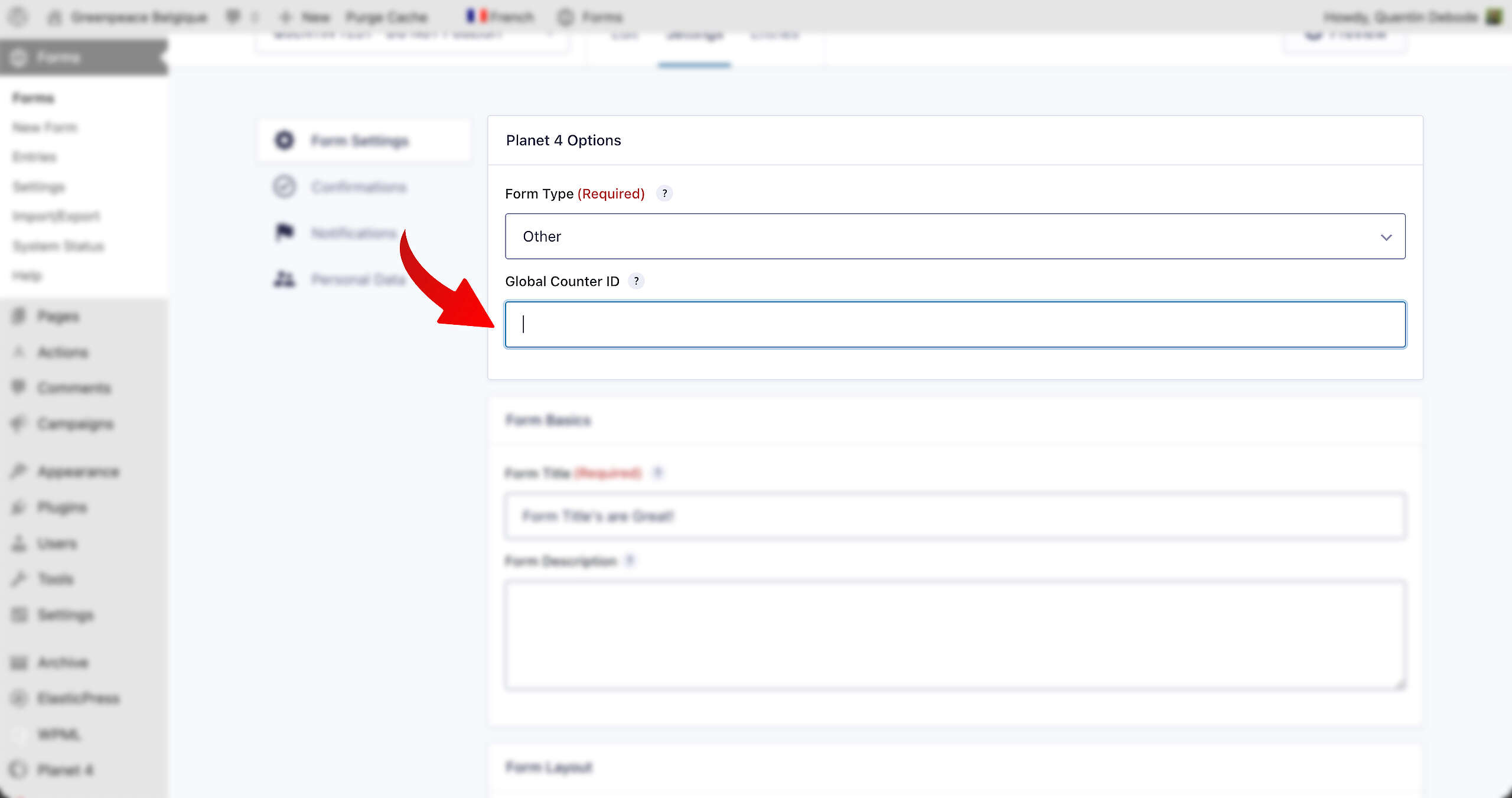Image resolution: width=1512 pixels, height=798 pixels.
Task: Open help tooltip next to Global Counter ID
Action: [x=636, y=281]
